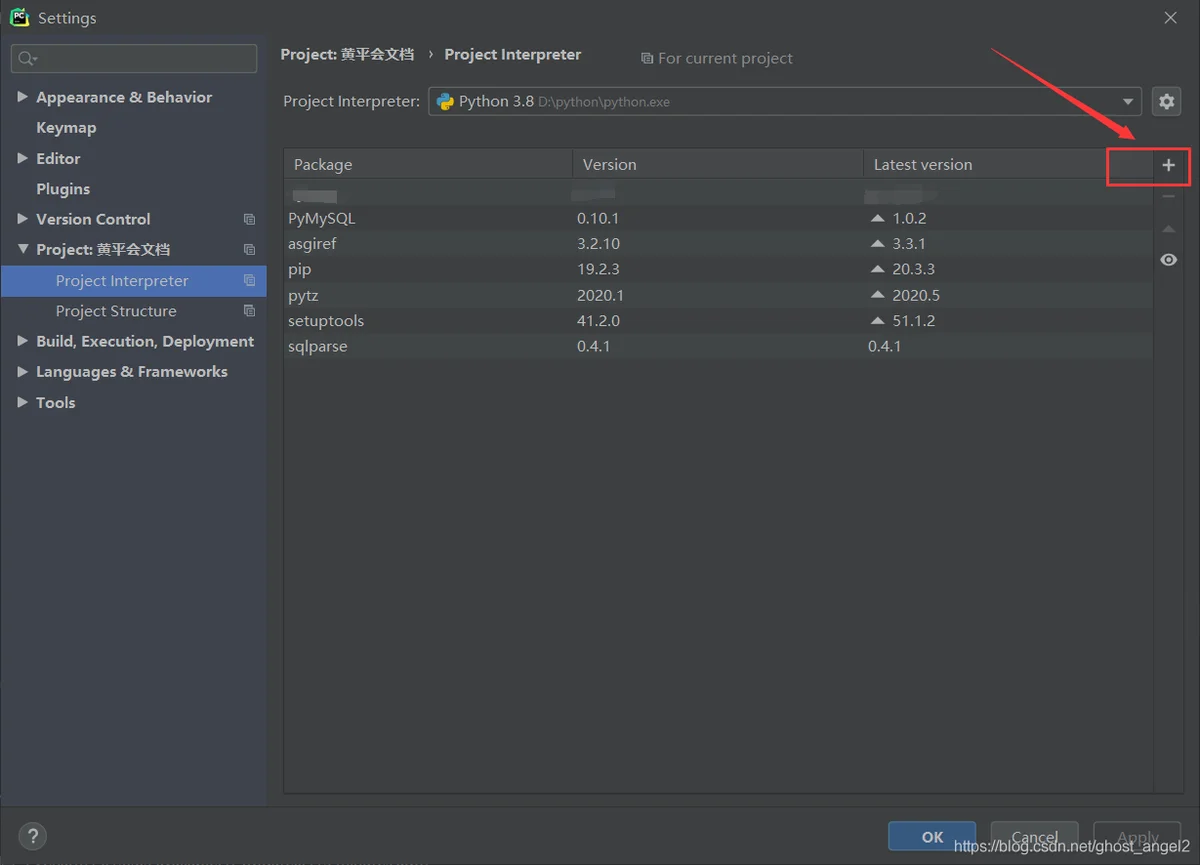Open the Project Interpreter dropdown
This screenshot has height=865, width=1200.
(x=1128, y=101)
